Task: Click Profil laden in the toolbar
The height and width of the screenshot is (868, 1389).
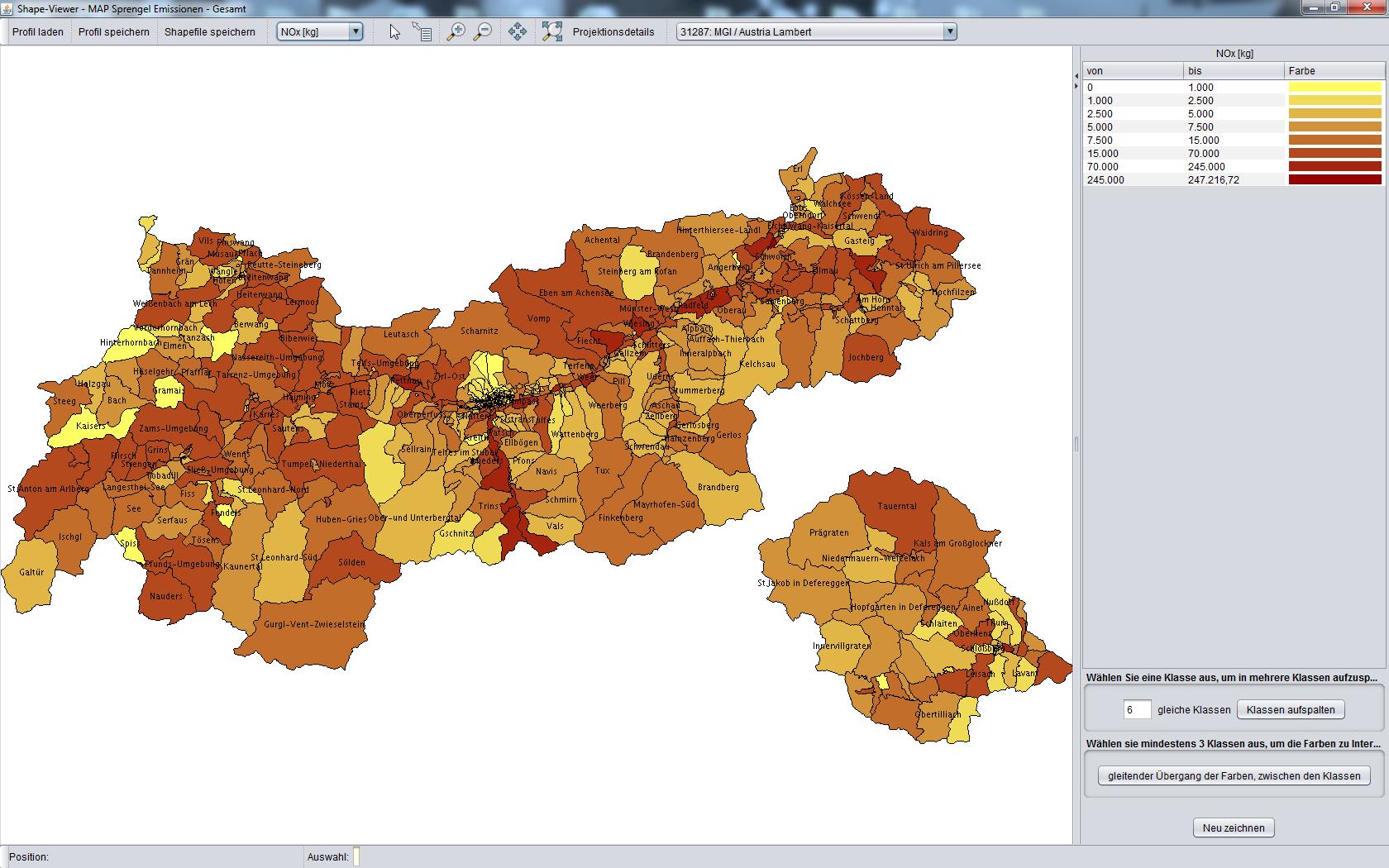Action: tap(38, 32)
